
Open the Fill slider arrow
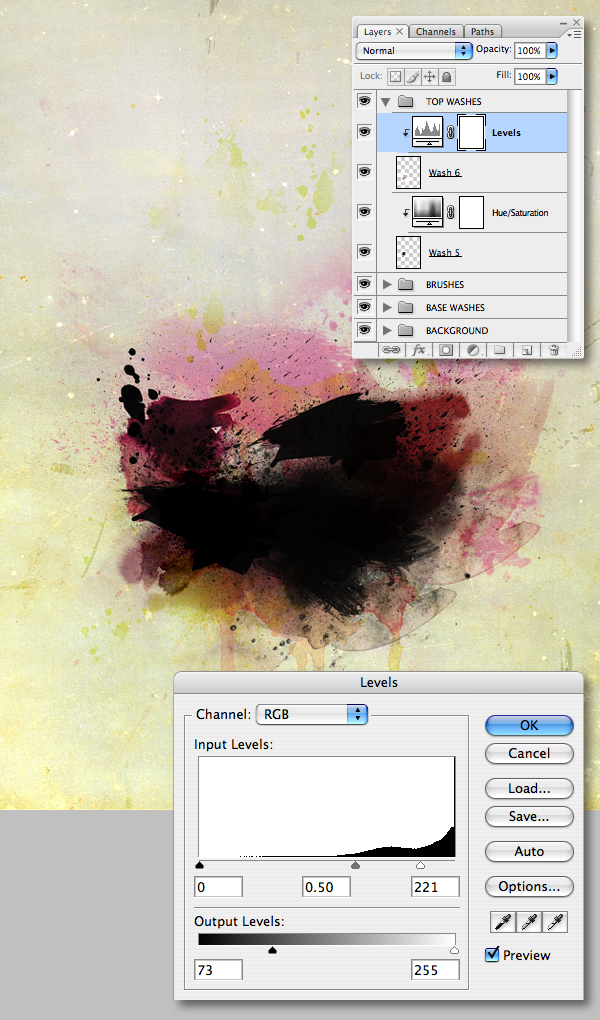pyautogui.click(x=552, y=76)
